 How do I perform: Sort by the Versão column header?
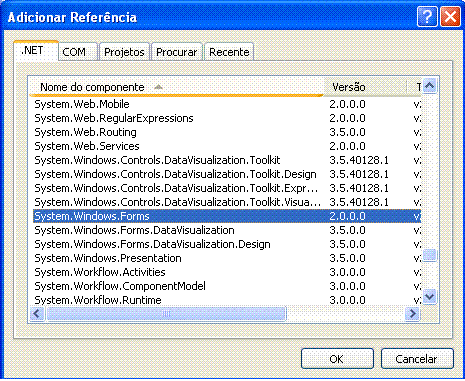point(365,87)
